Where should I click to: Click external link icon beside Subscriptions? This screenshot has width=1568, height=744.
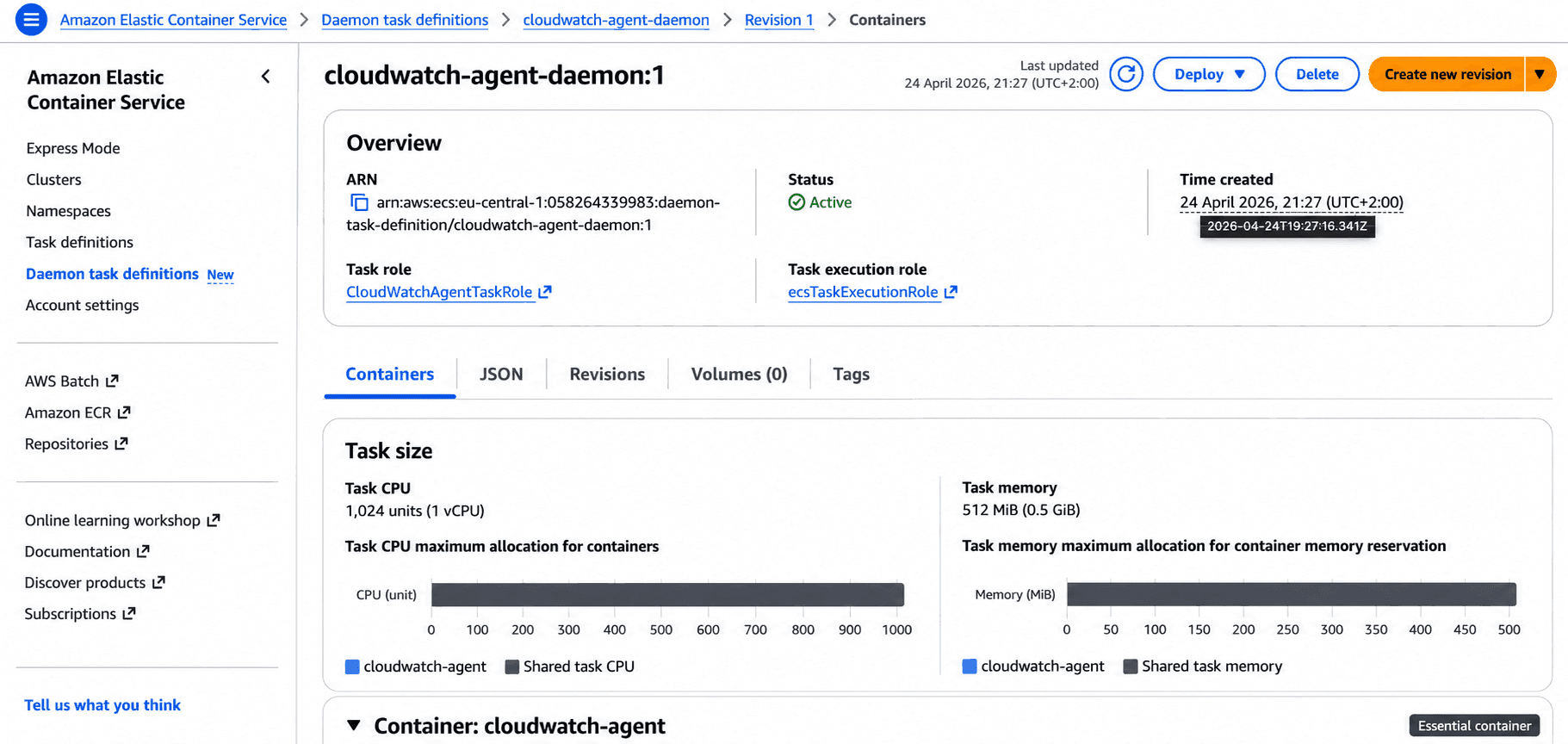pos(129,614)
